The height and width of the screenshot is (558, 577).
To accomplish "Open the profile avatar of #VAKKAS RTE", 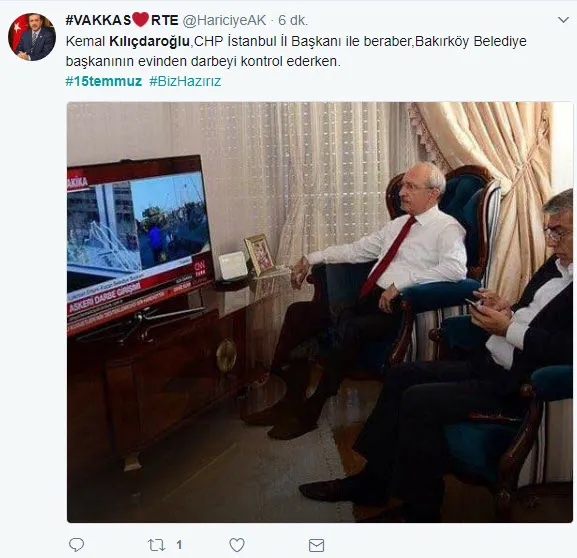I will click(x=32, y=37).
